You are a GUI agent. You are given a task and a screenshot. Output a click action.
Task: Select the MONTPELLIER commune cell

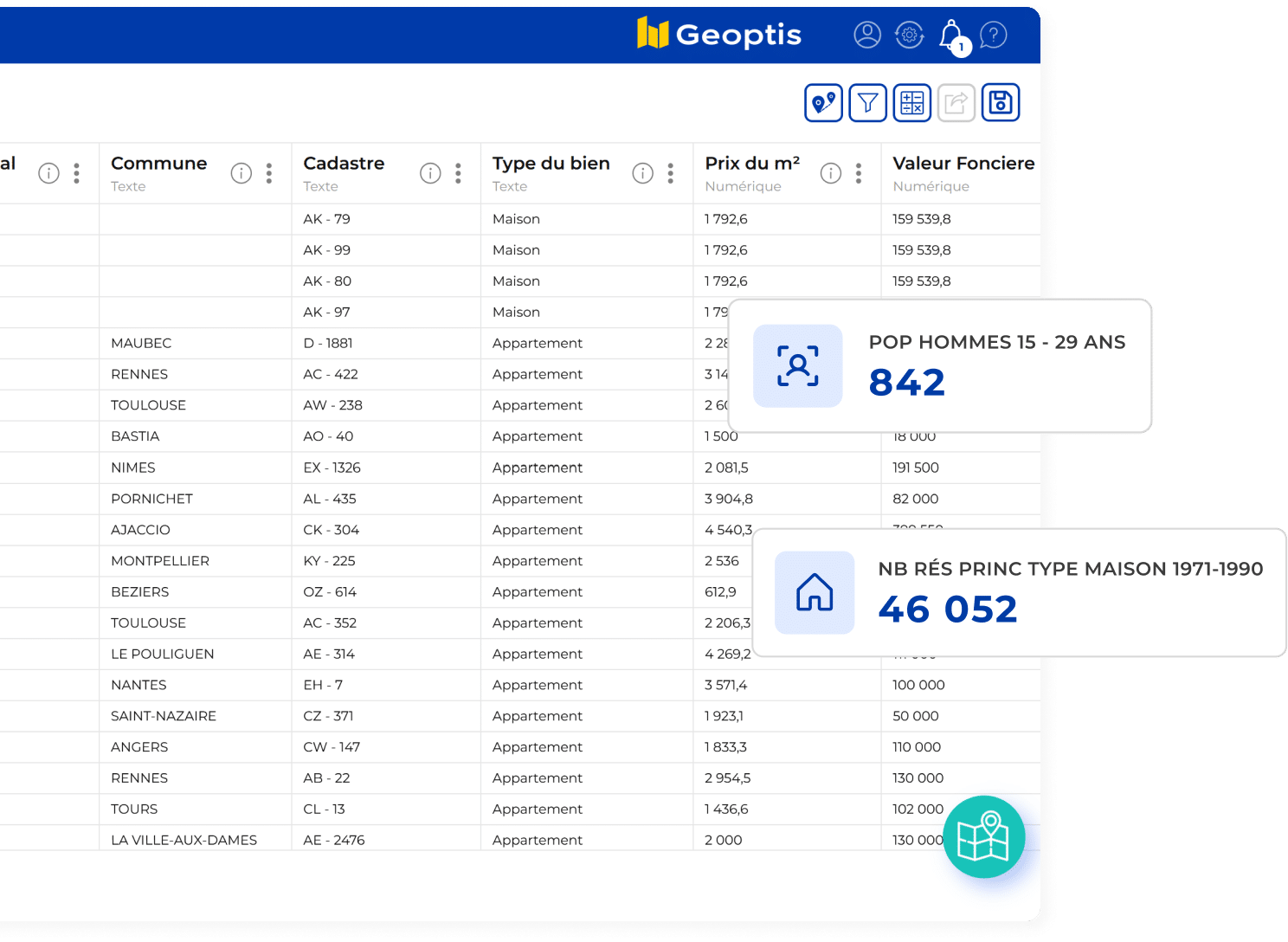160,561
